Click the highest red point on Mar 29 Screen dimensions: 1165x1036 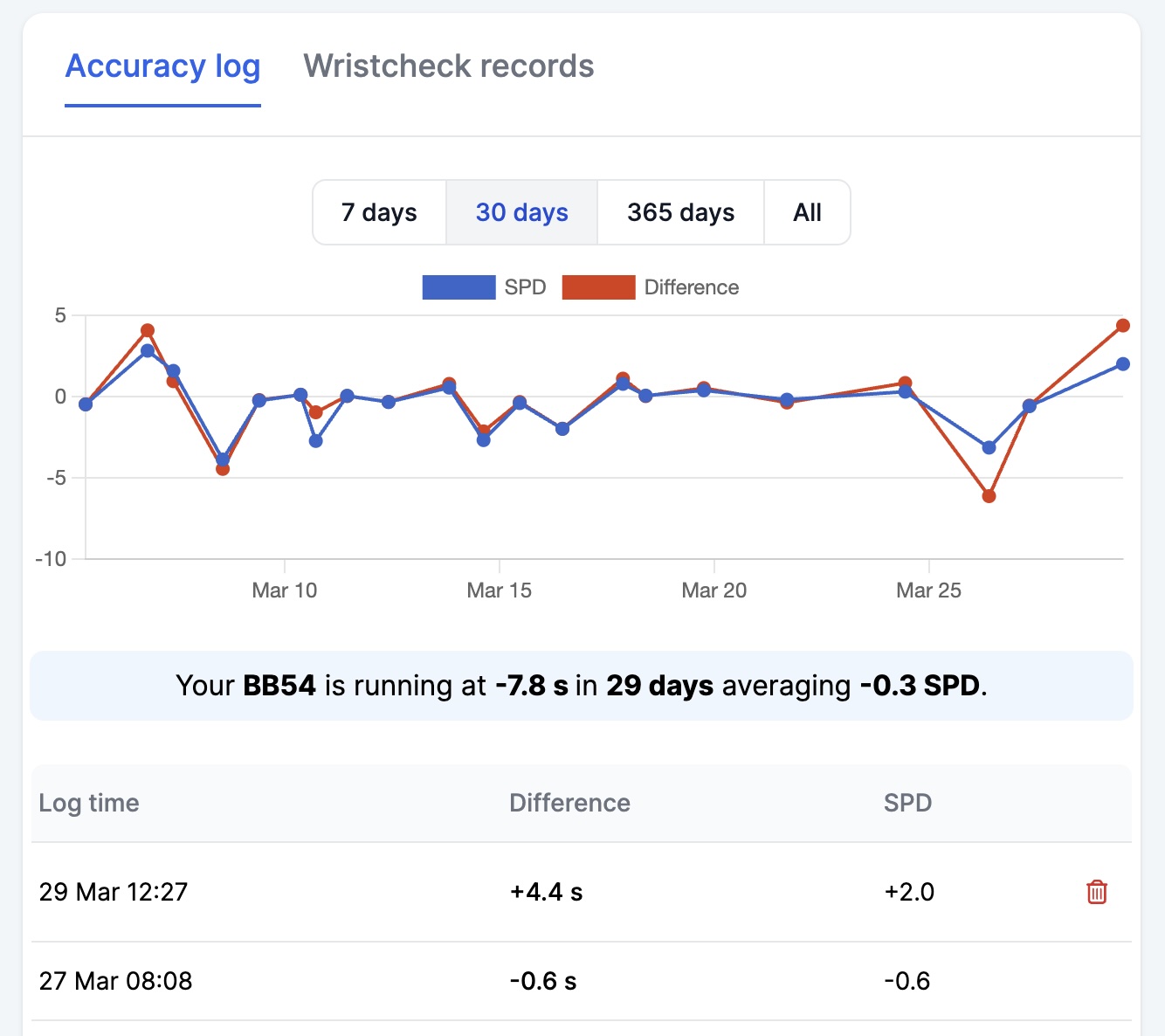1122,324
